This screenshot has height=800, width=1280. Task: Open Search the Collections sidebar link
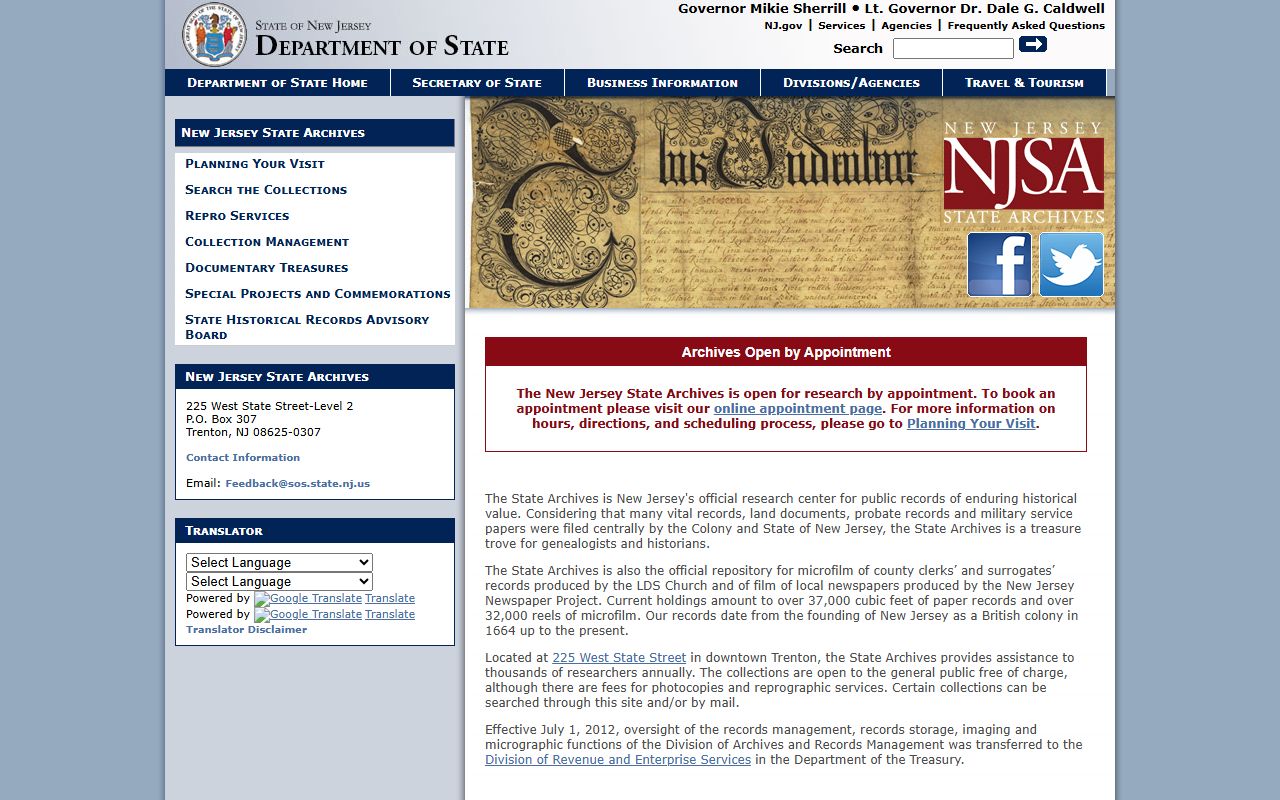click(266, 190)
